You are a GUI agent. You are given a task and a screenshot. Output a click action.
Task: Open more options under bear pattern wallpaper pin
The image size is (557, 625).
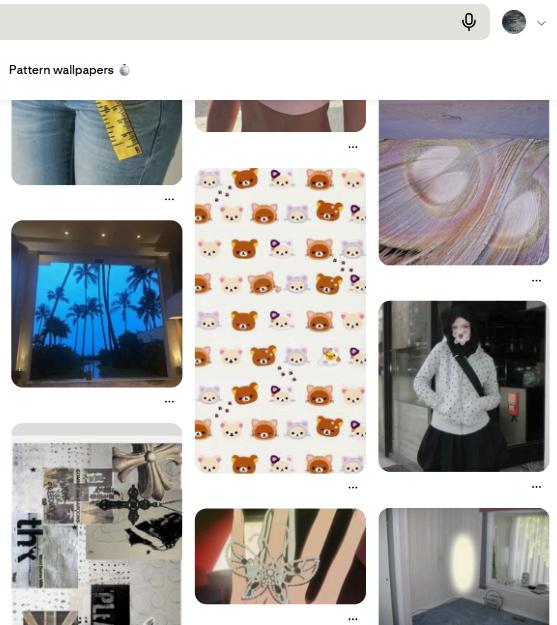coord(352,487)
